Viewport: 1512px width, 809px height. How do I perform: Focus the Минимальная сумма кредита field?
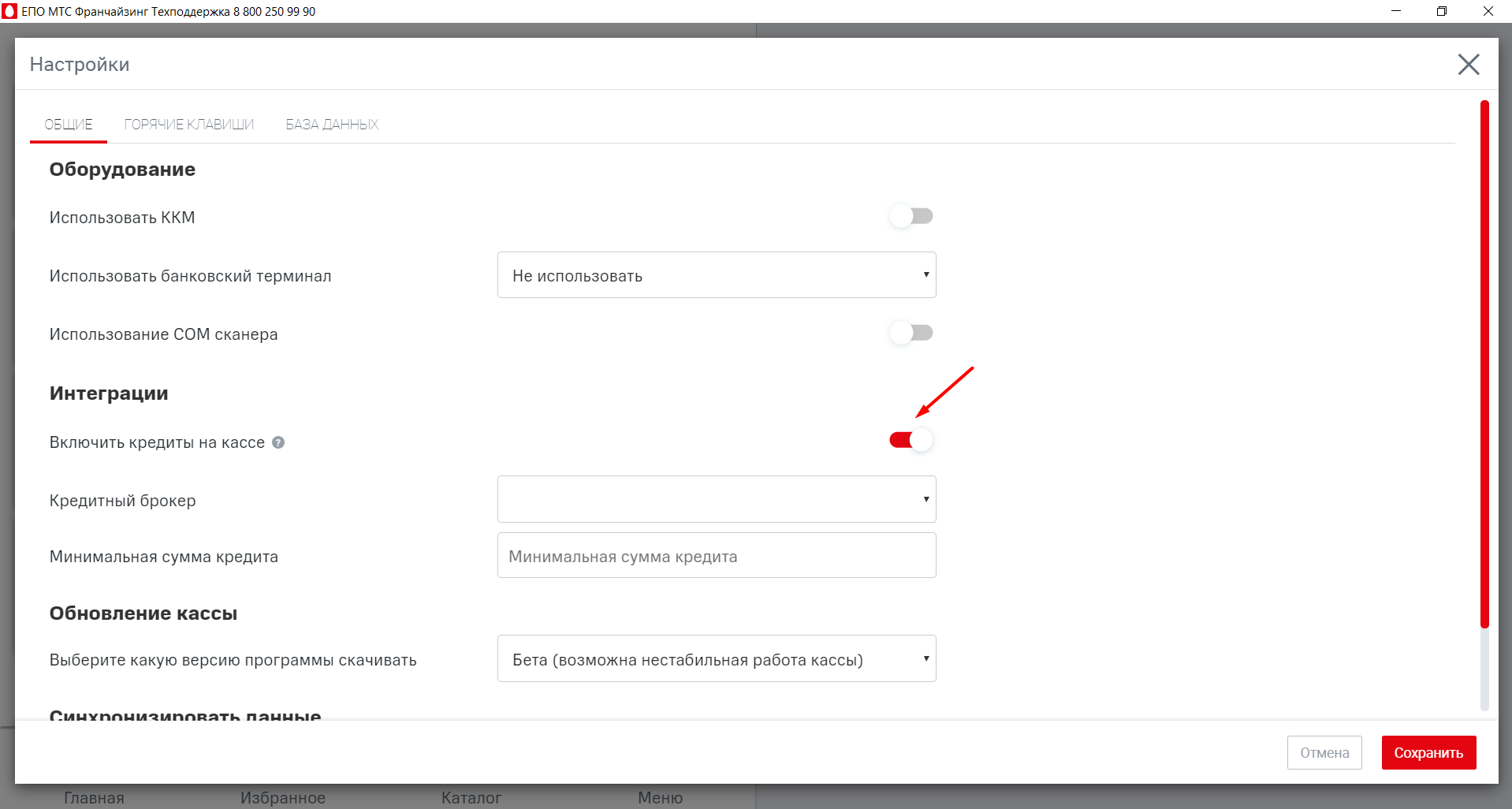tap(717, 556)
